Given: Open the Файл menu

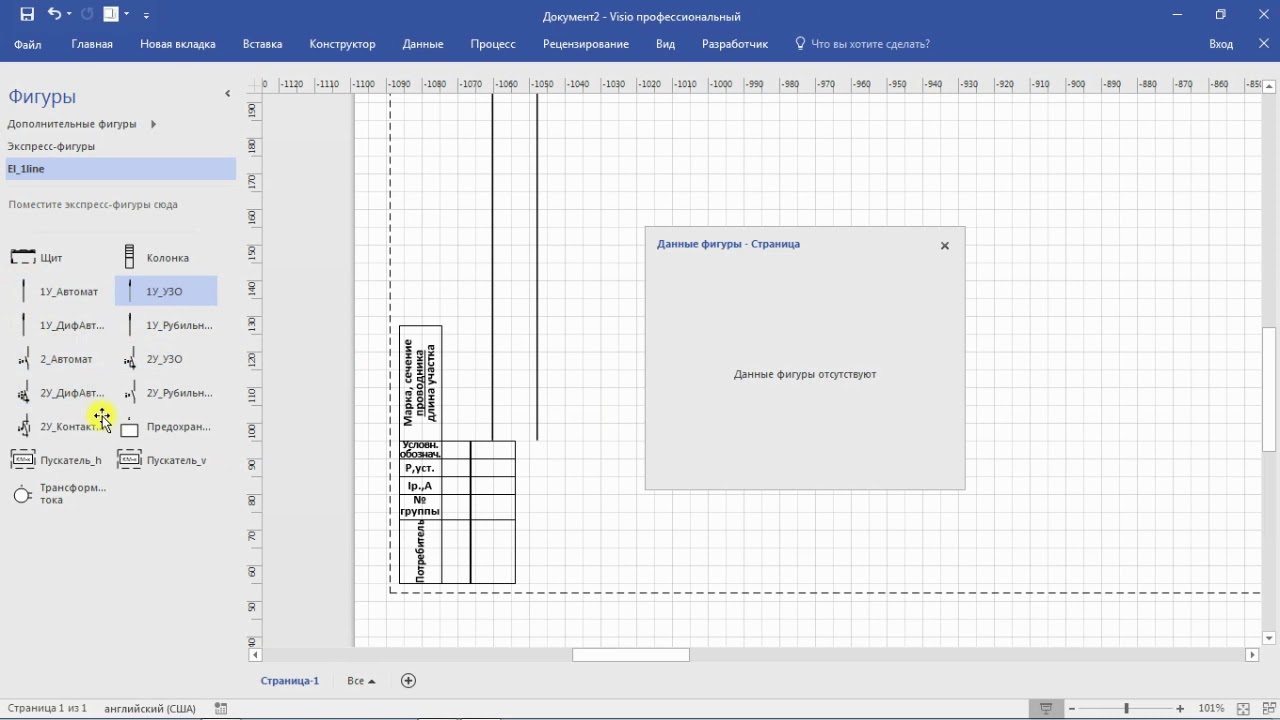Looking at the screenshot, I should pyautogui.click(x=28, y=44).
